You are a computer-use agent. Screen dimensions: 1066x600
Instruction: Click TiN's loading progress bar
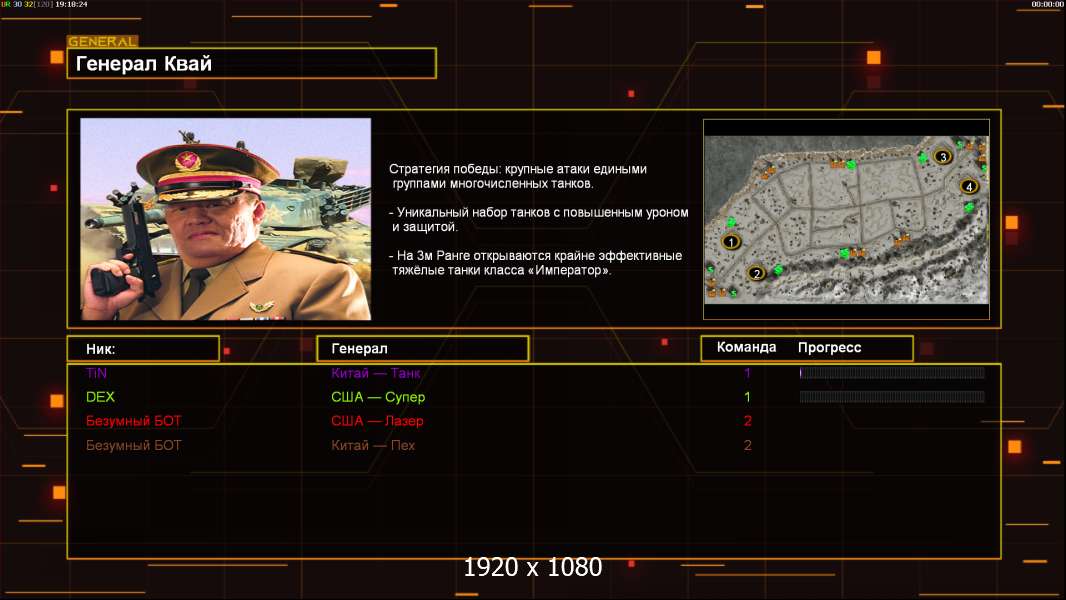[x=892, y=373]
